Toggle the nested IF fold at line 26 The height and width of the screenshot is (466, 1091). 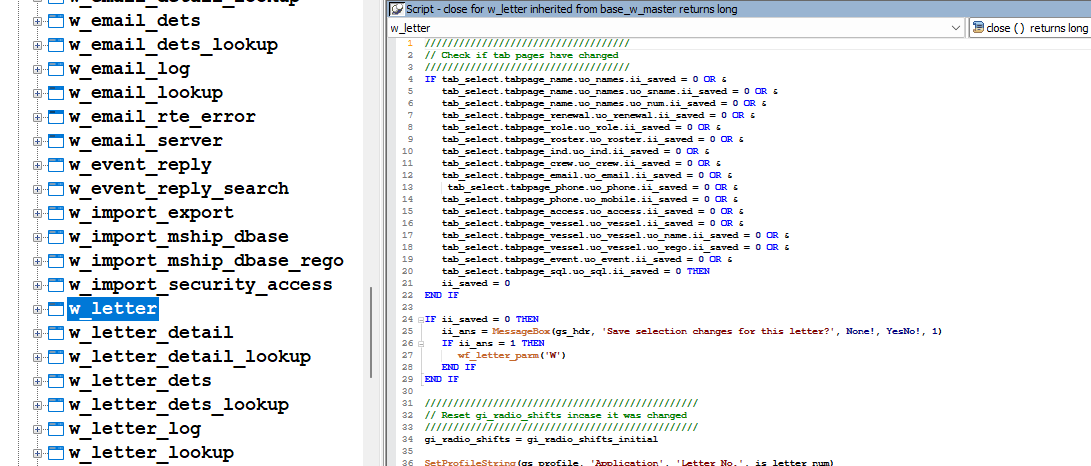(x=419, y=343)
